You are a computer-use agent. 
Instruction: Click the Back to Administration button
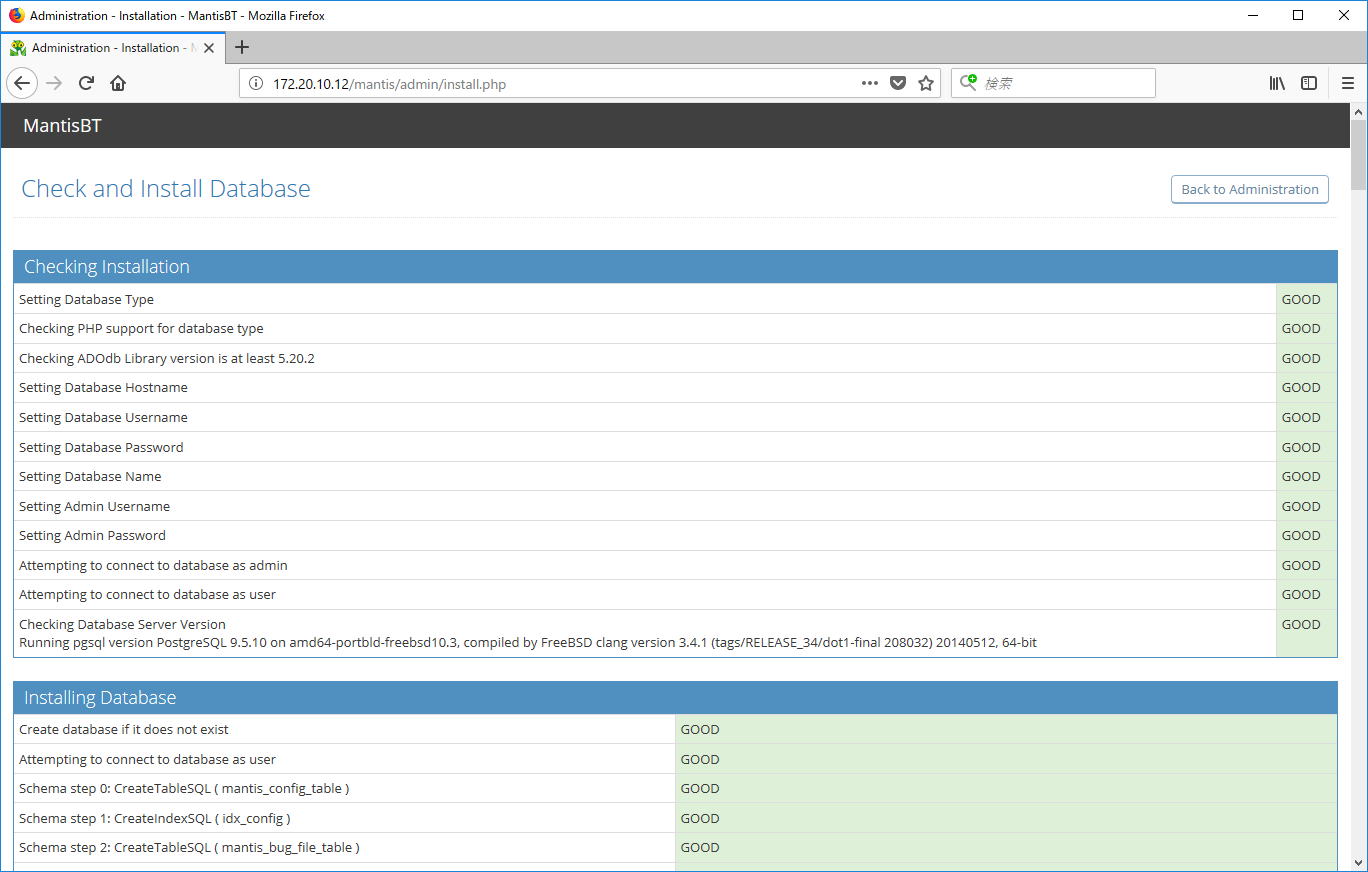point(1250,189)
